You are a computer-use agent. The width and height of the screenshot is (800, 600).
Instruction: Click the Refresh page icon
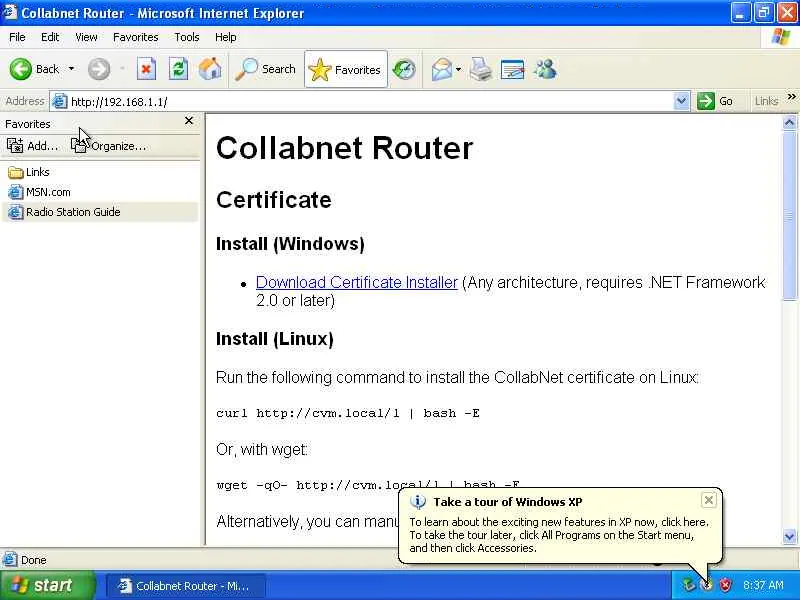(x=178, y=69)
